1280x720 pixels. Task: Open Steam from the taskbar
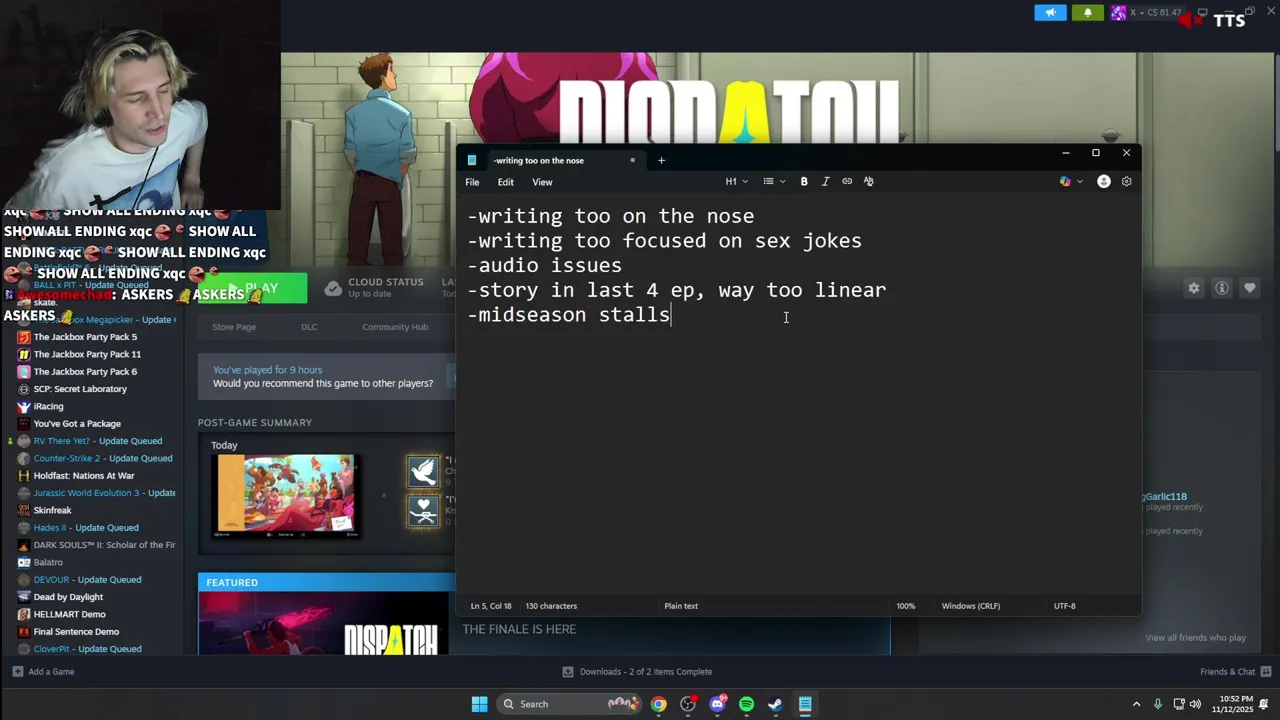(775, 704)
